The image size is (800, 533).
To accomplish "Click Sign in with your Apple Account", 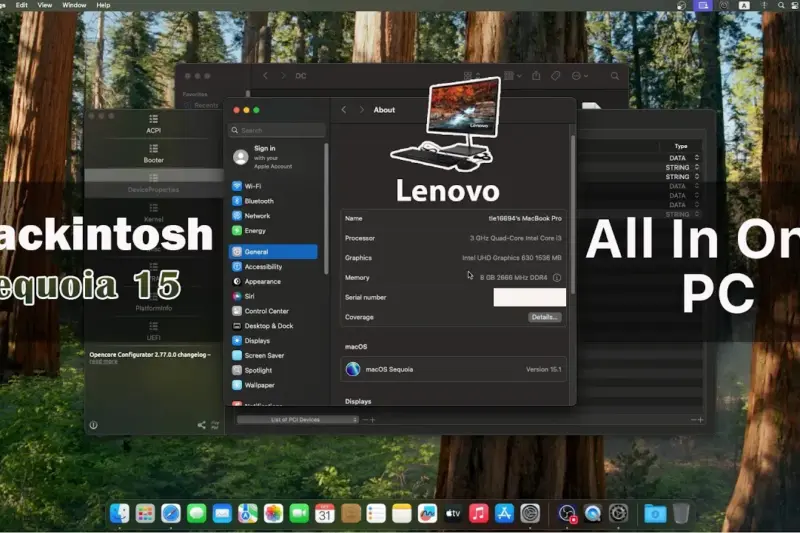I will click(x=265, y=157).
